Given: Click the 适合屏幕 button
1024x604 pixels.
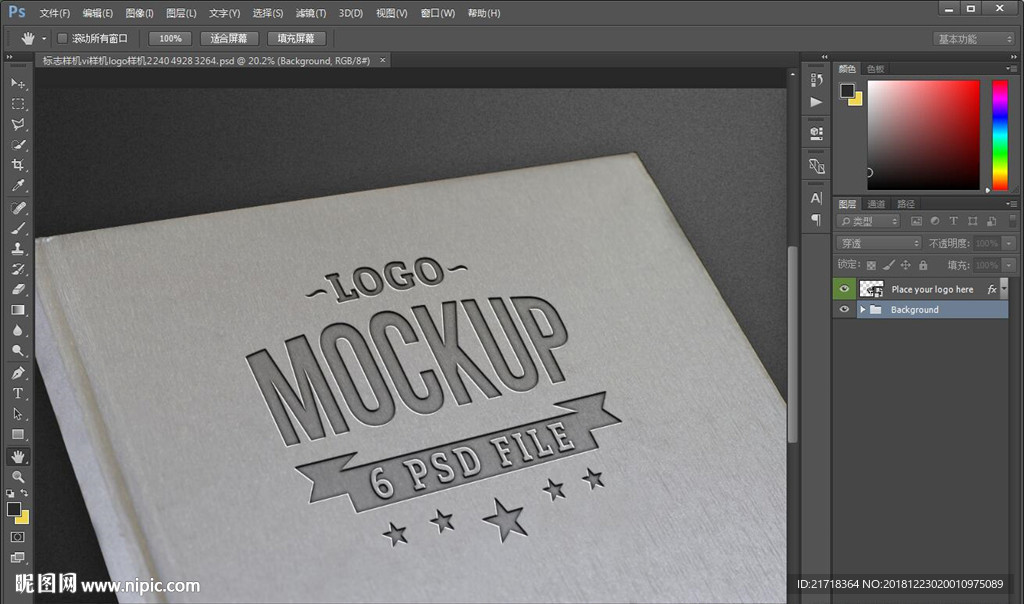Looking at the screenshot, I should [229, 38].
